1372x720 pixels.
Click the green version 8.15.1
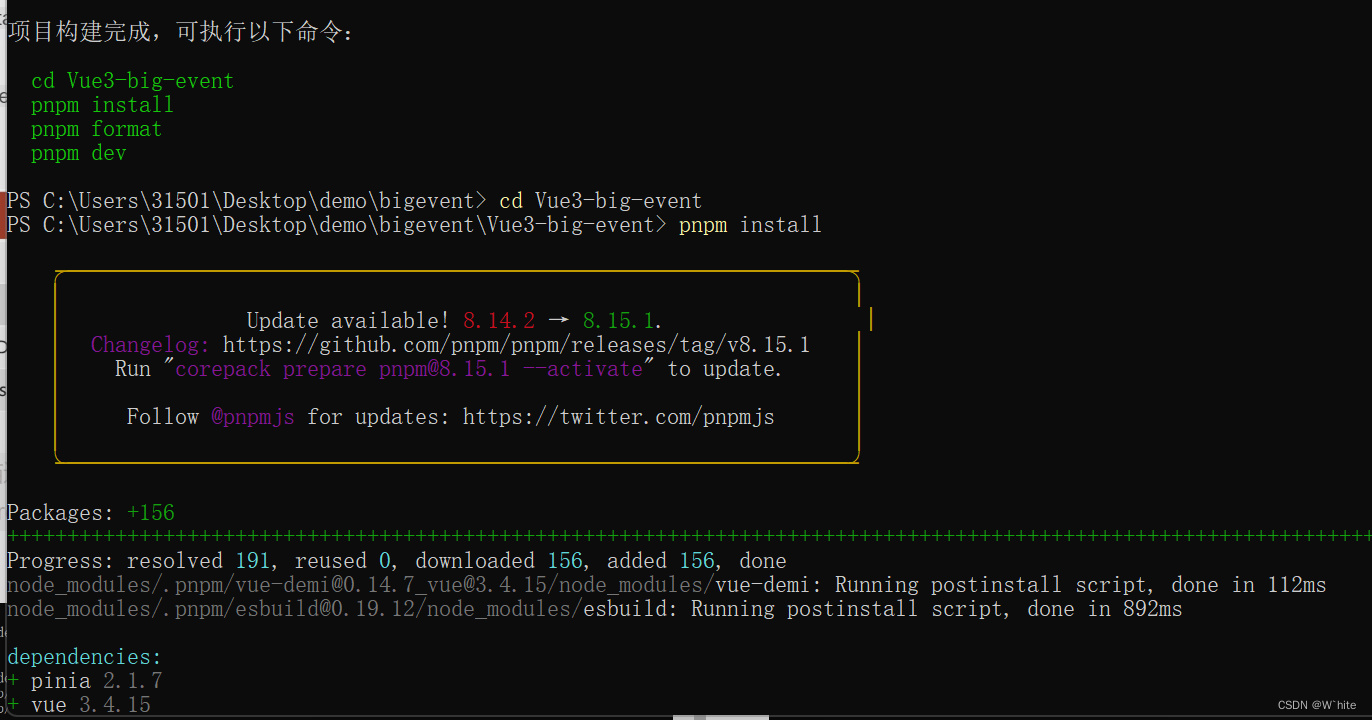click(619, 321)
